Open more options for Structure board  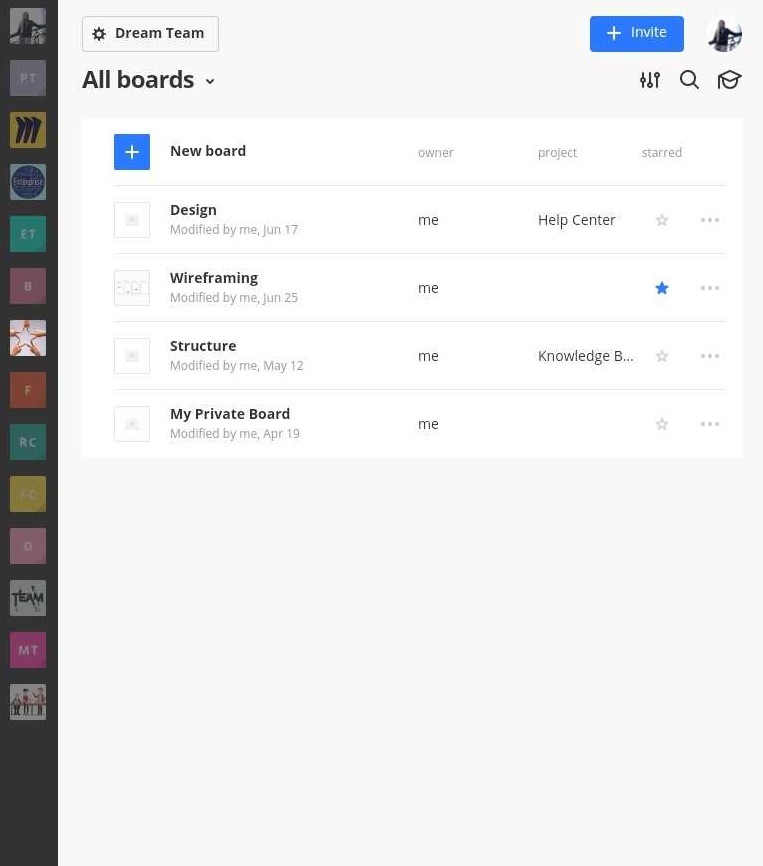coord(710,356)
